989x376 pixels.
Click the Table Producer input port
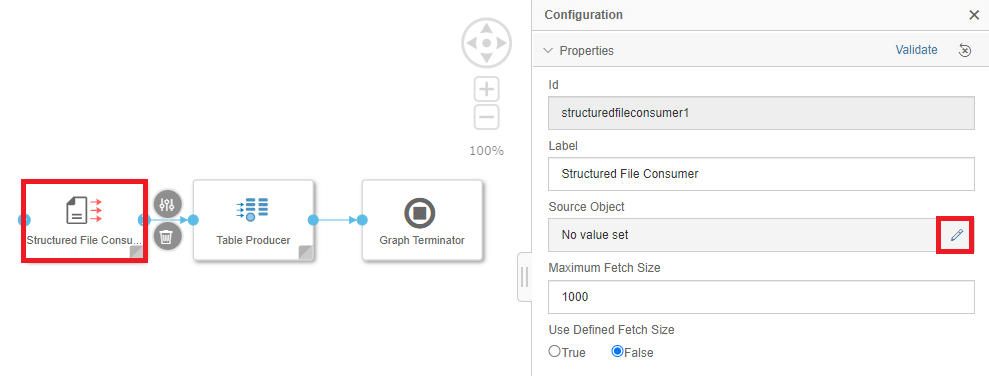(194, 220)
